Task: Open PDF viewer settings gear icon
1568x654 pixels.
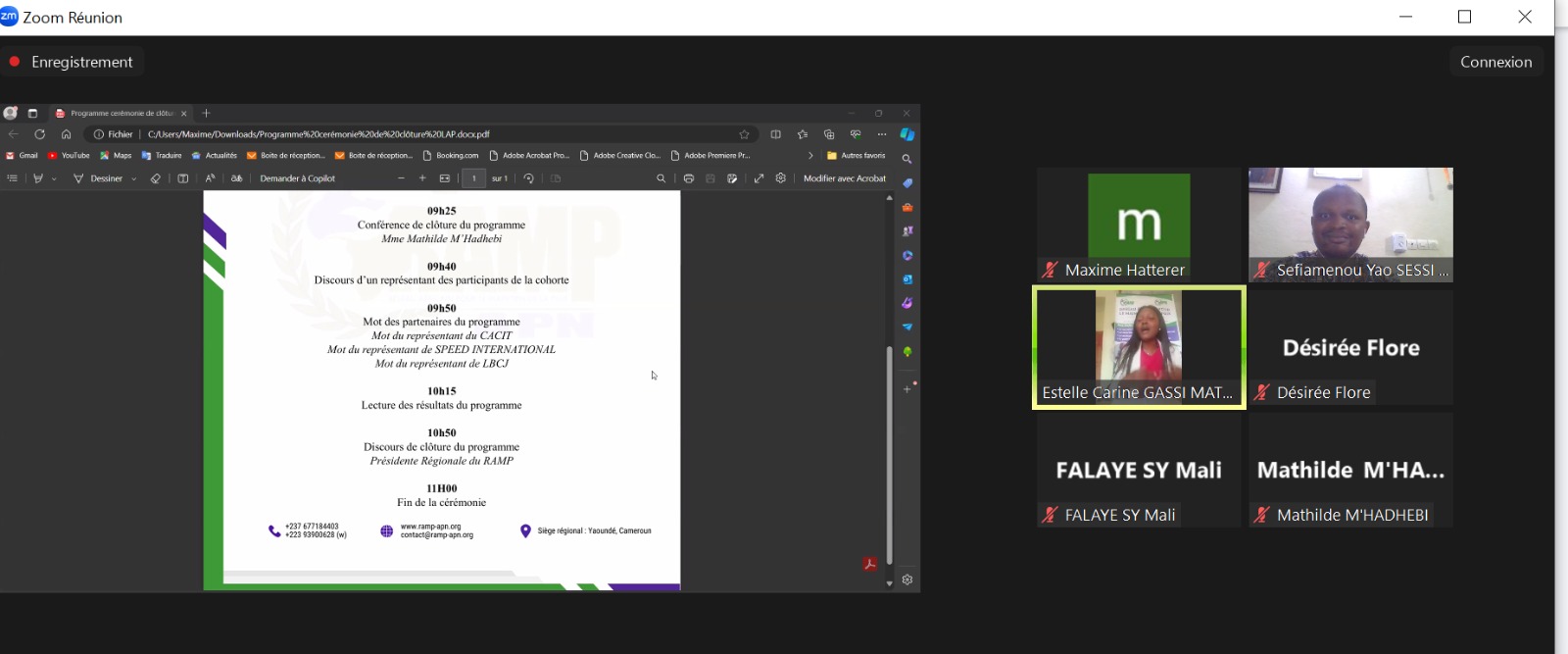Action: [781, 178]
